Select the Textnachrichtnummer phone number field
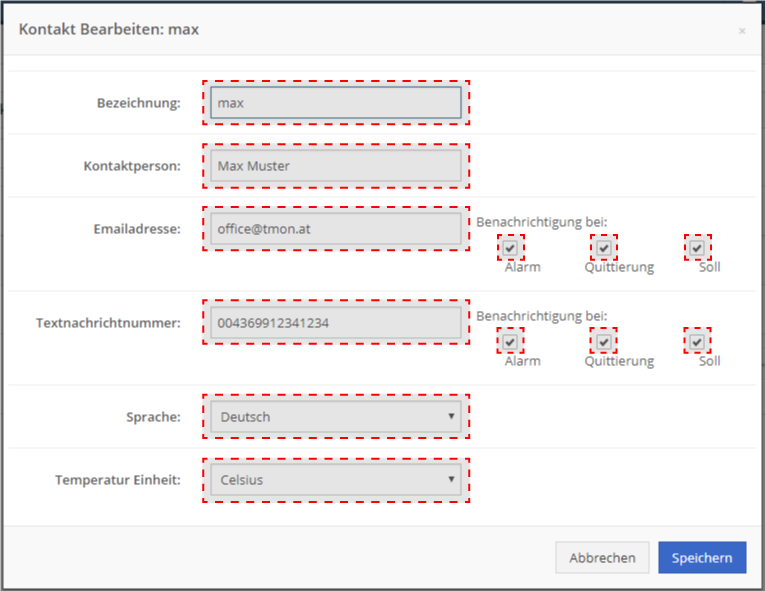765x591 pixels. pos(336,323)
